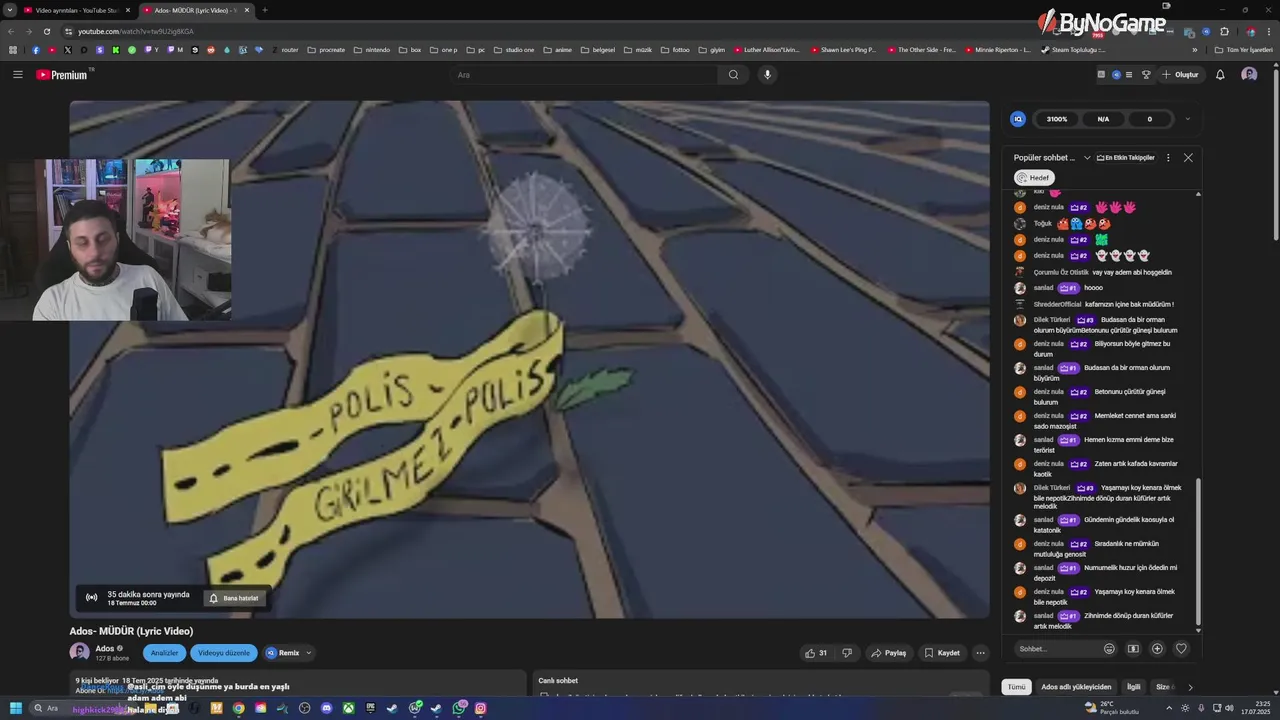Focus the Ara search field

click(x=584, y=75)
